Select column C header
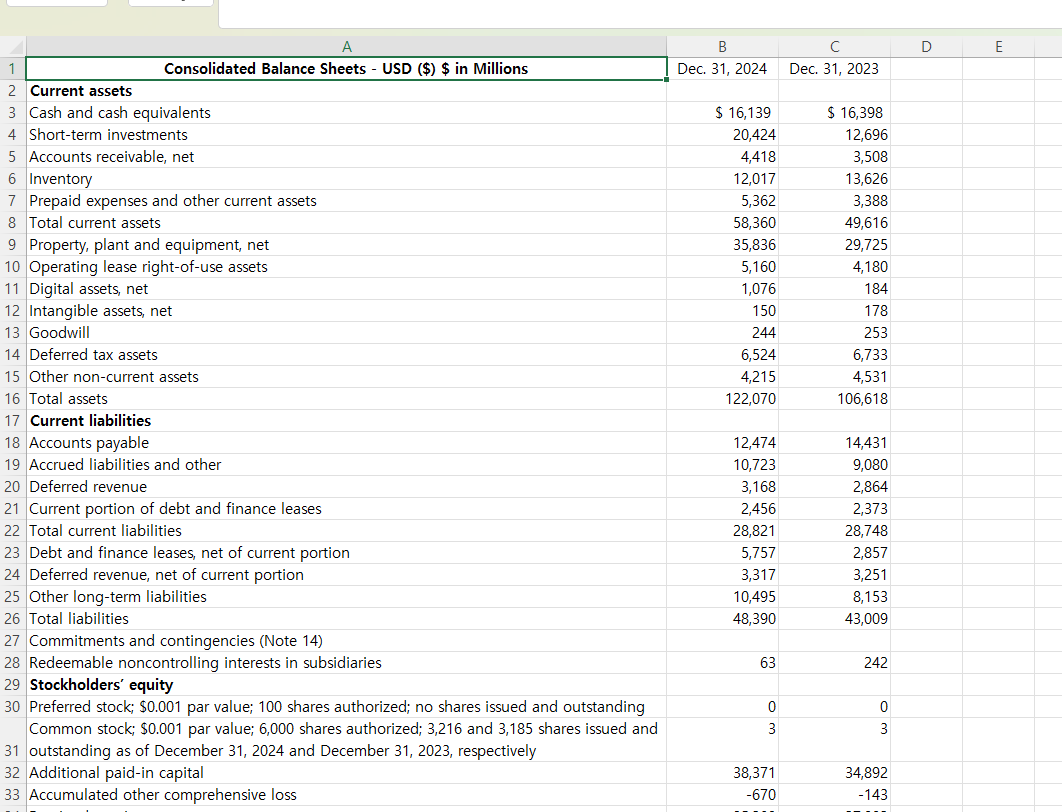Image resolution: width=1062 pixels, height=812 pixels. [834, 47]
